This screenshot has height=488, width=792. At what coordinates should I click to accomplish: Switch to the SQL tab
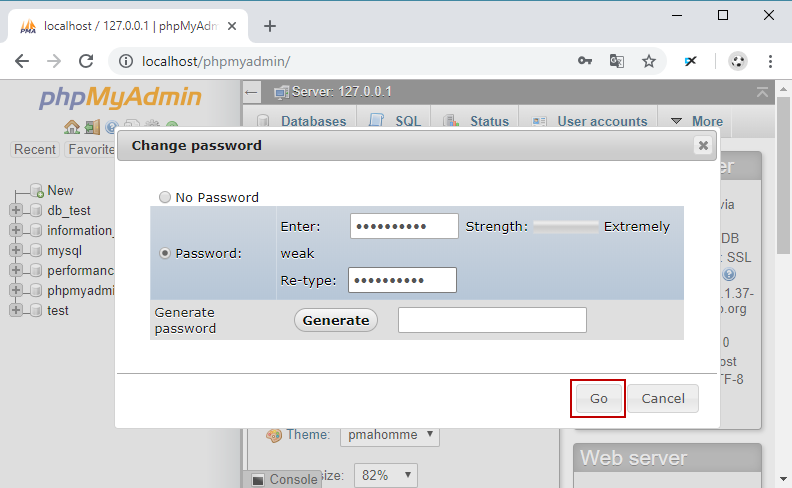coord(394,121)
